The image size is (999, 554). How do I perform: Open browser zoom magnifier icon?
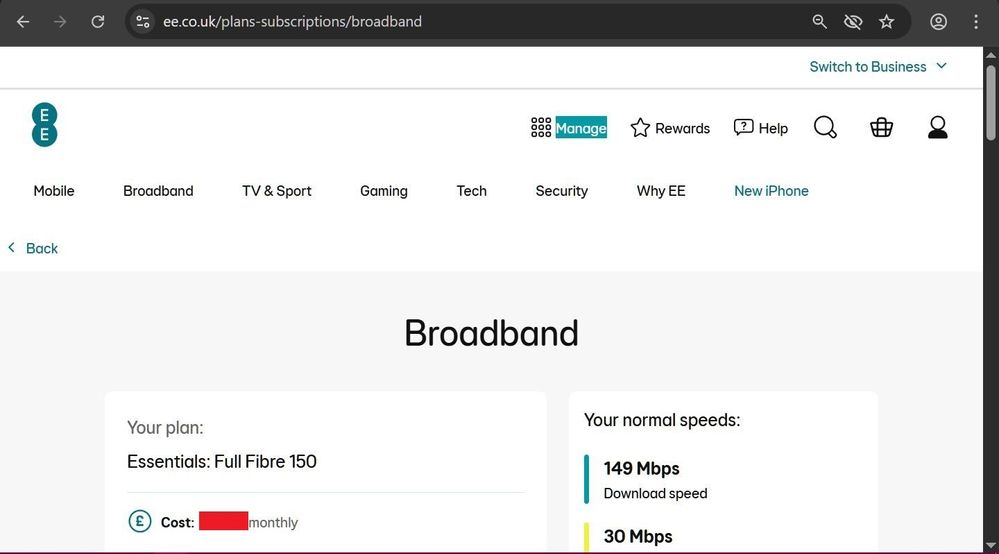tap(819, 21)
